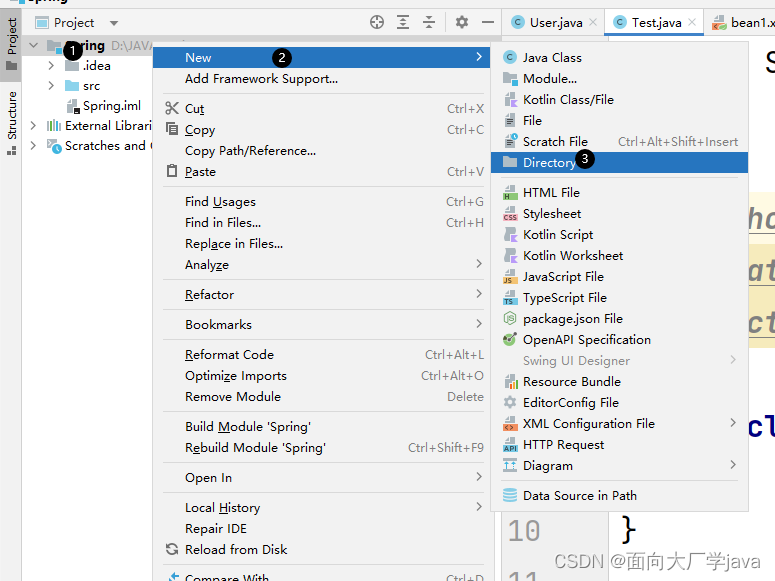Screen dimensions: 775x581
Task: Open the Open In submenu
Action: (323, 478)
